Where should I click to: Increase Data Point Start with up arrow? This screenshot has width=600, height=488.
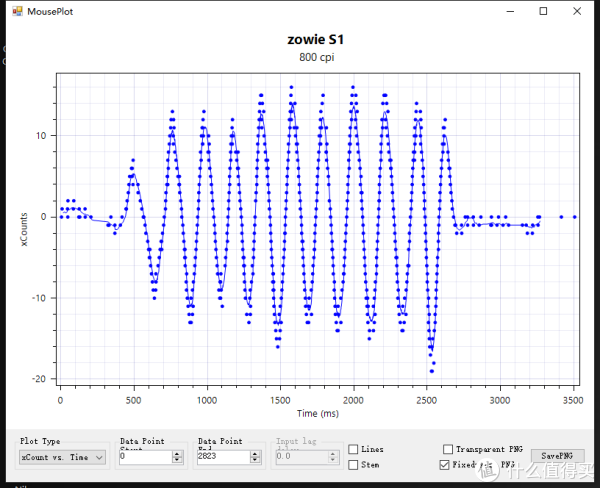(x=177, y=454)
